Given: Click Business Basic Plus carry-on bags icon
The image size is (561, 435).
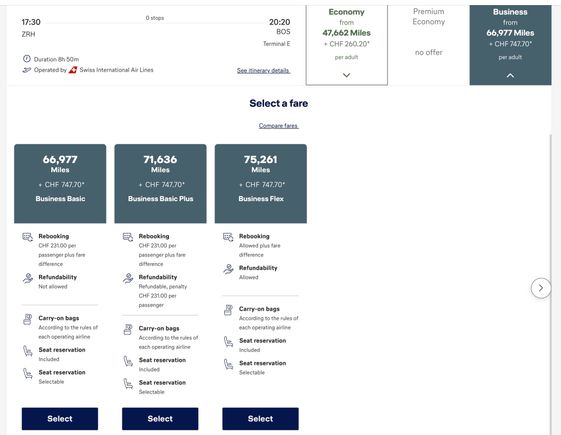Looking at the screenshot, I should click(128, 329).
